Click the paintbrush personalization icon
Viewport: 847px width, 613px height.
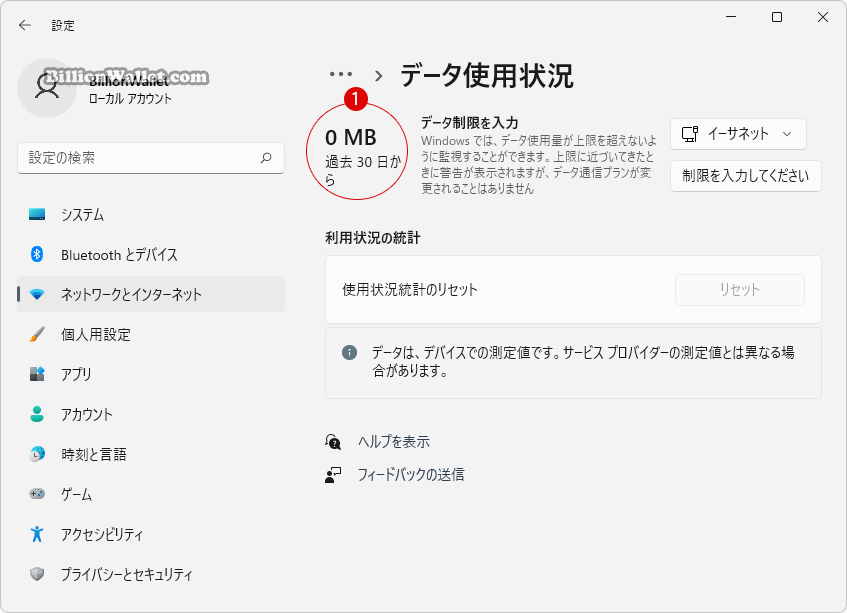(x=37, y=334)
